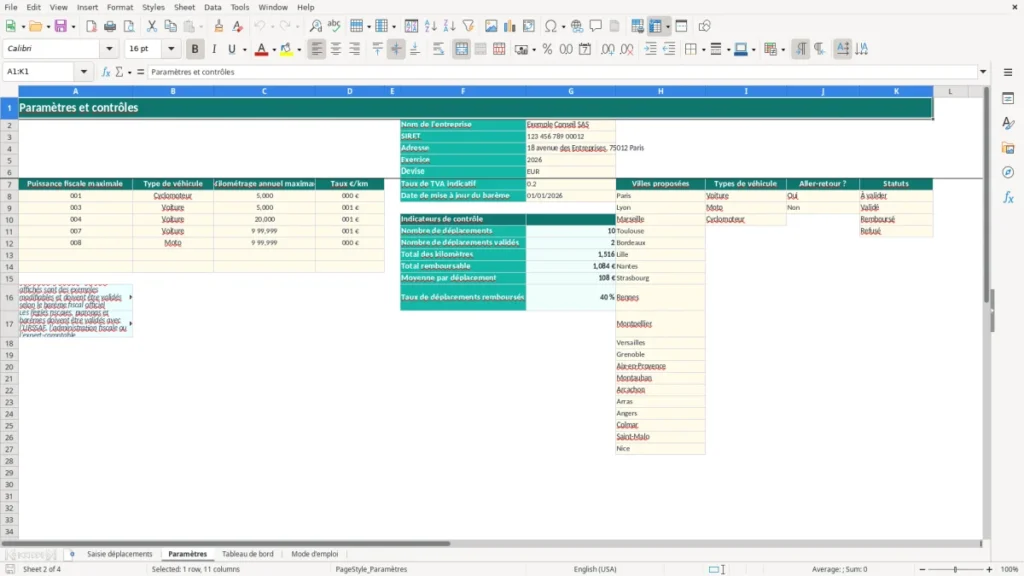Click the Save document icon
1024x576 pixels.
(x=61, y=26)
